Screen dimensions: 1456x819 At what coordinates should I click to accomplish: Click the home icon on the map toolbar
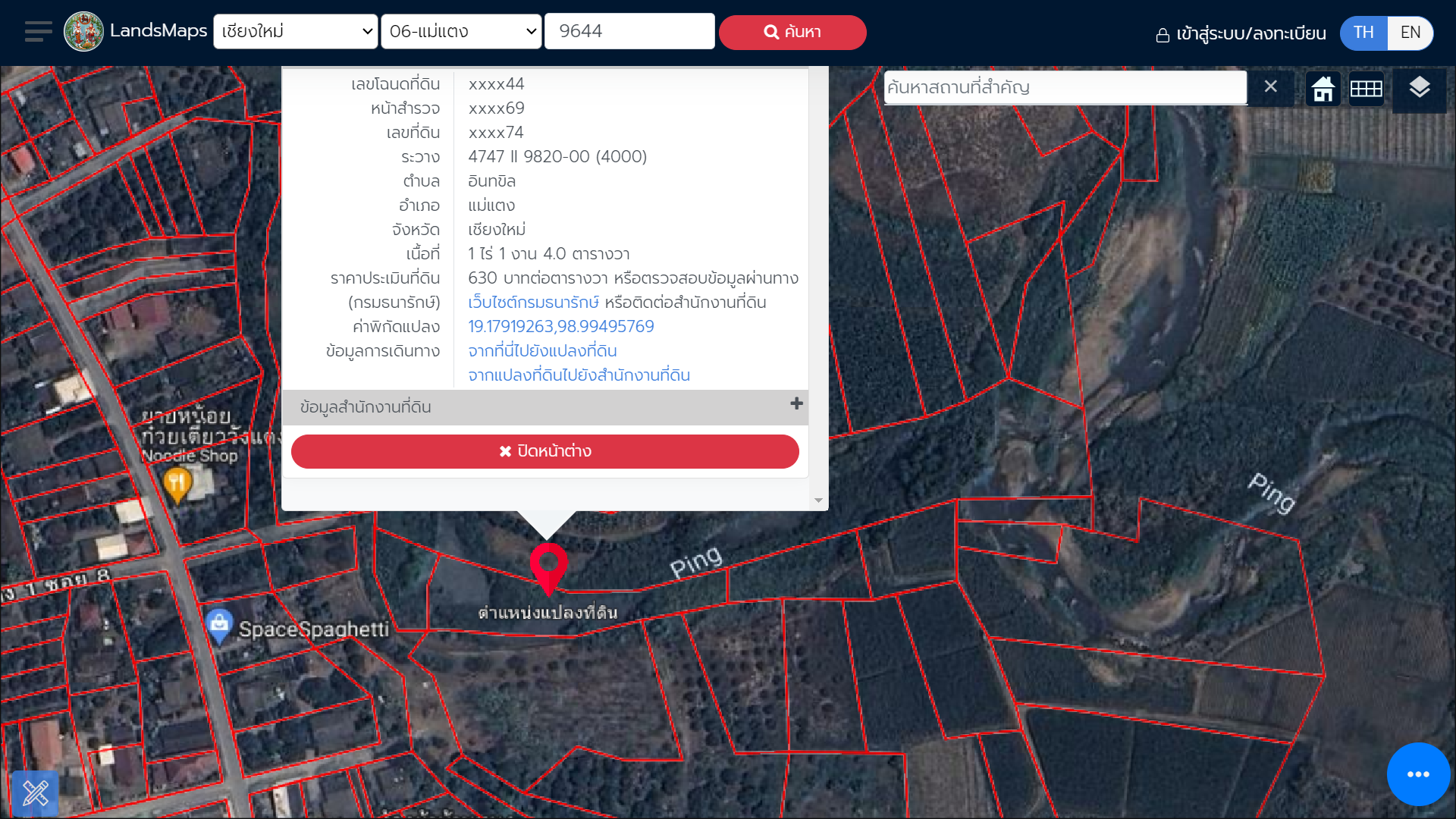(1323, 89)
